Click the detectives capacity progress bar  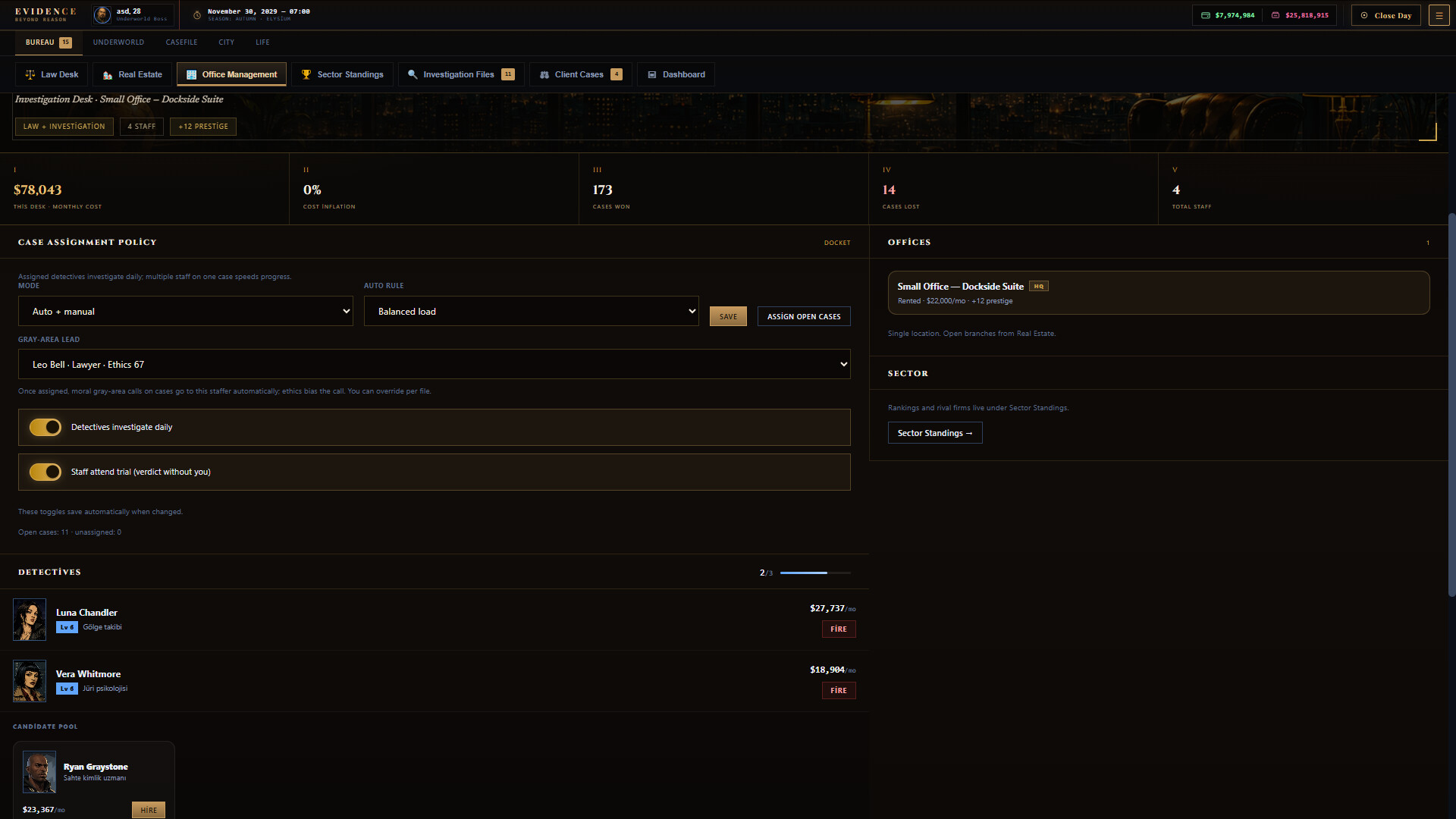coord(815,573)
